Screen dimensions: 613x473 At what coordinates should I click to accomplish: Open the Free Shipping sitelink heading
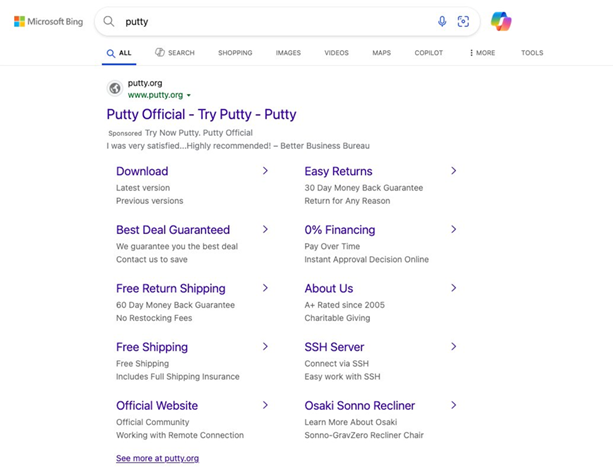(152, 347)
